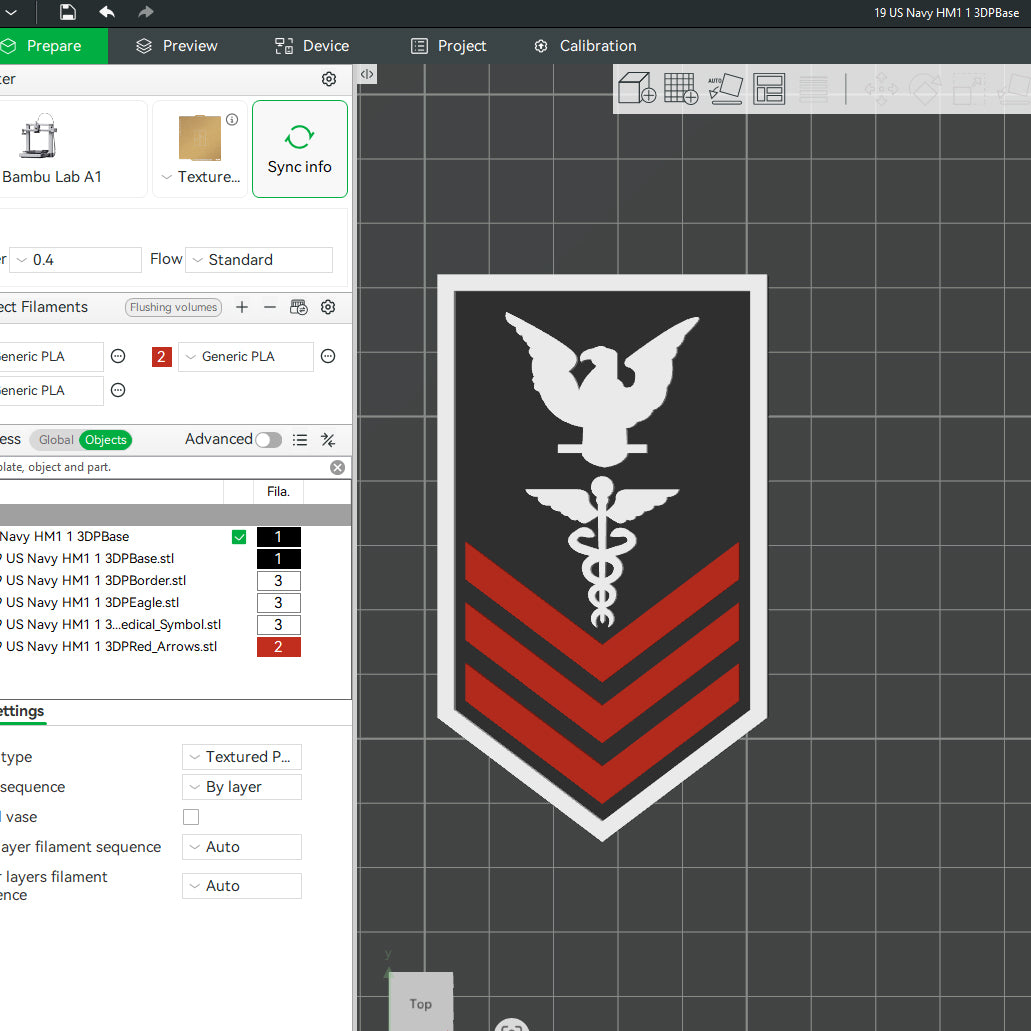This screenshot has width=1031, height=1031.
Task: Open other layers filament sequence Auto dropdown
Action: [242, 886]
